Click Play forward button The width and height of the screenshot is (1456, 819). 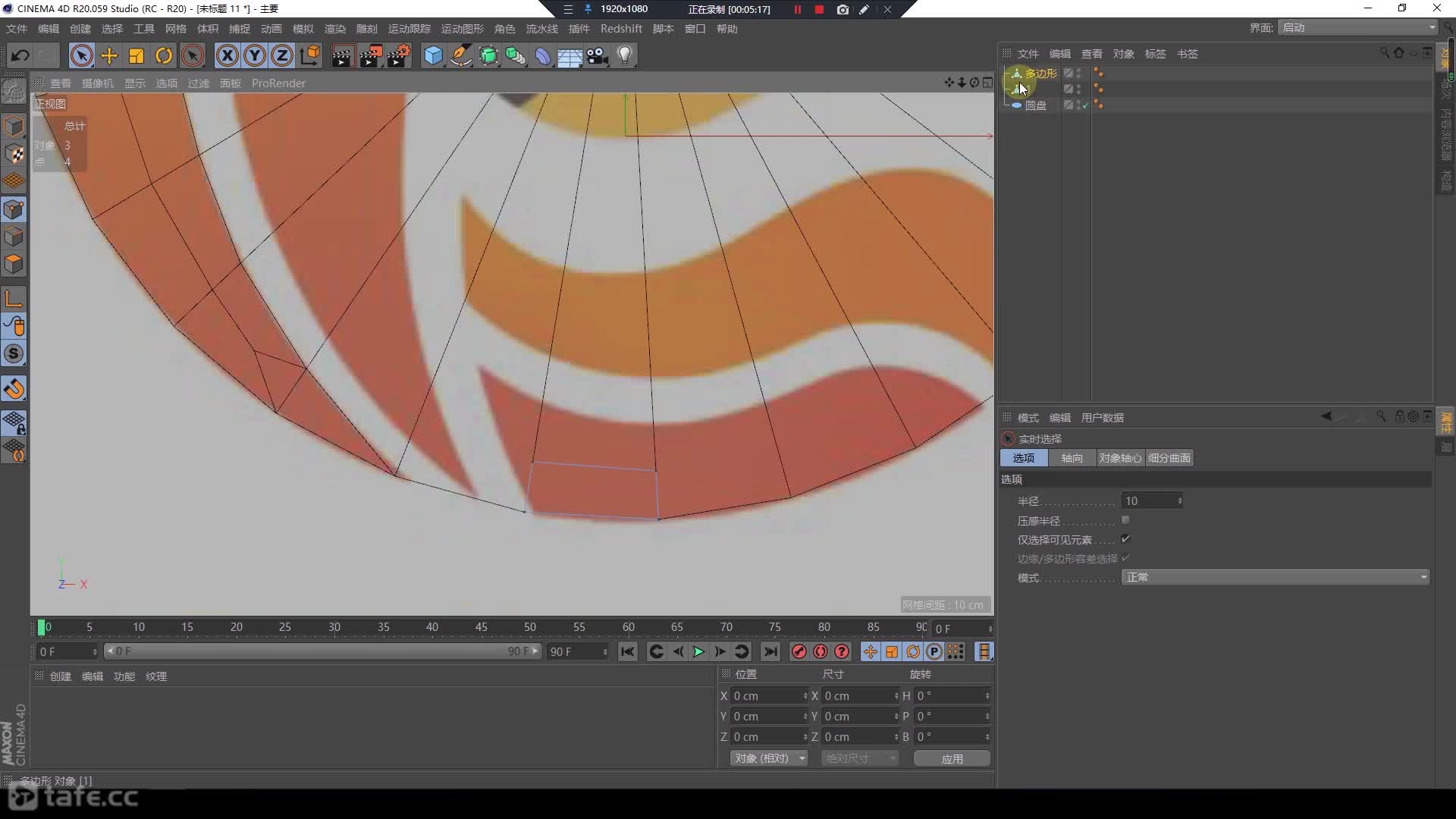698,651
